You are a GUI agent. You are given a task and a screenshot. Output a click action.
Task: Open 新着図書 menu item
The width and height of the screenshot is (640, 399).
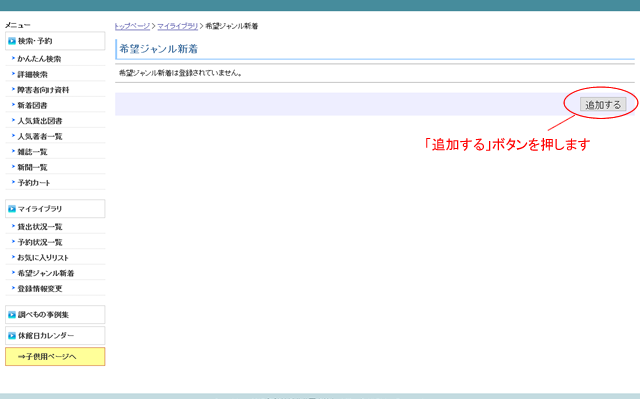coord(32,105)
